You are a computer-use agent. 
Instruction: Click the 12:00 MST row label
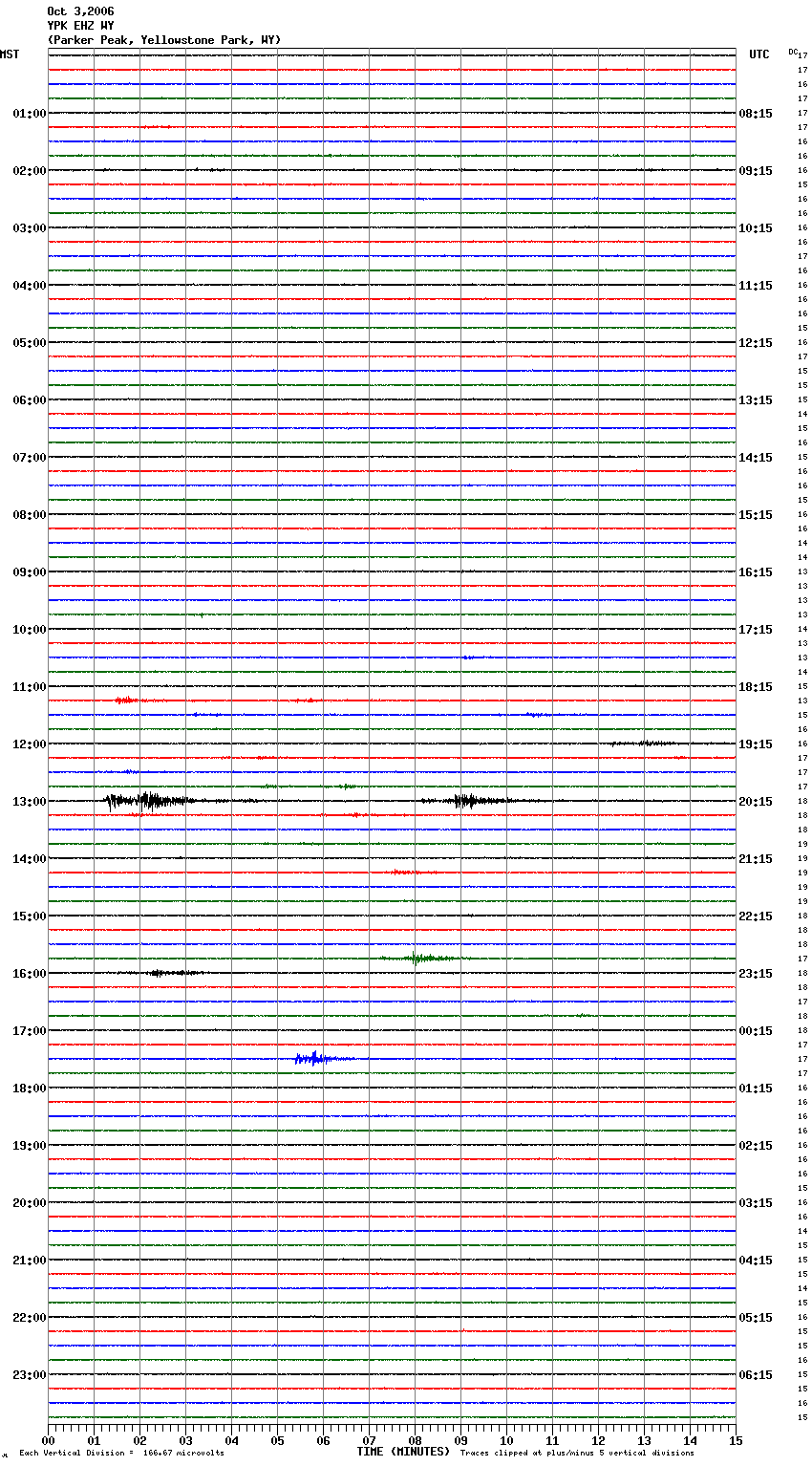click(x=30, y=744)
